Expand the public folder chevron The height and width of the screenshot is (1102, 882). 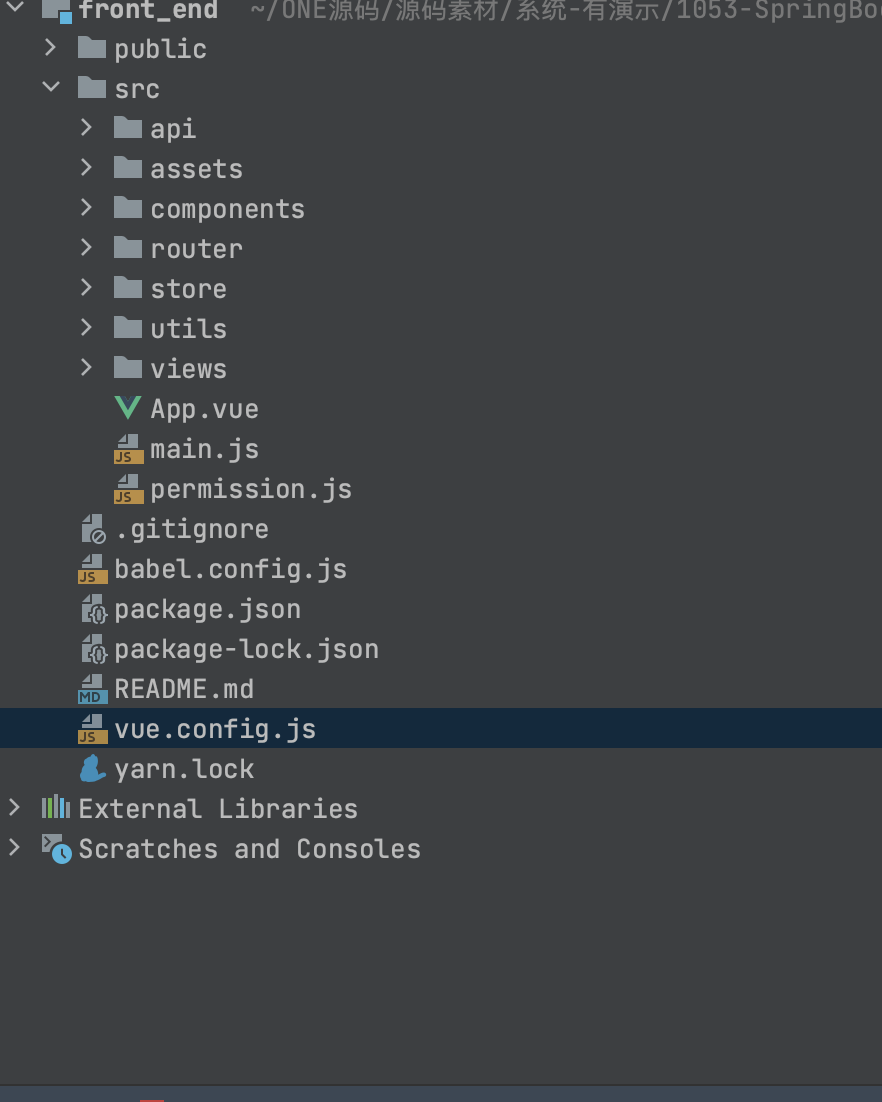[51, 48]
